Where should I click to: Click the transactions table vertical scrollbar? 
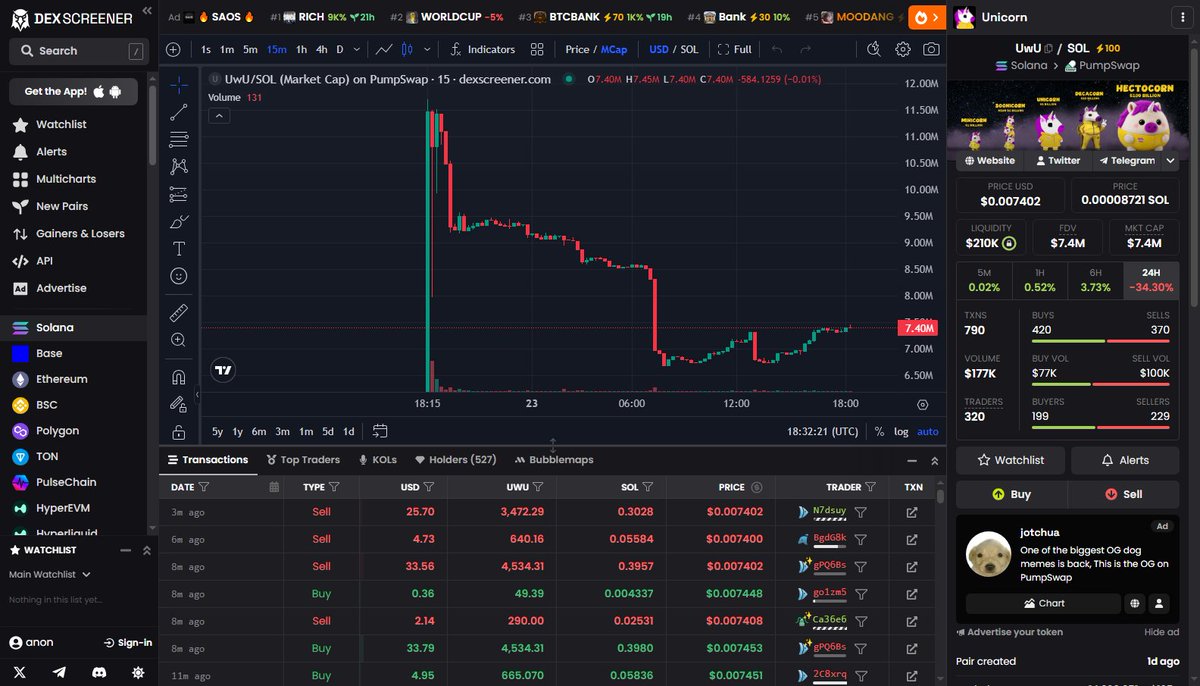click(x=941, y=495)
